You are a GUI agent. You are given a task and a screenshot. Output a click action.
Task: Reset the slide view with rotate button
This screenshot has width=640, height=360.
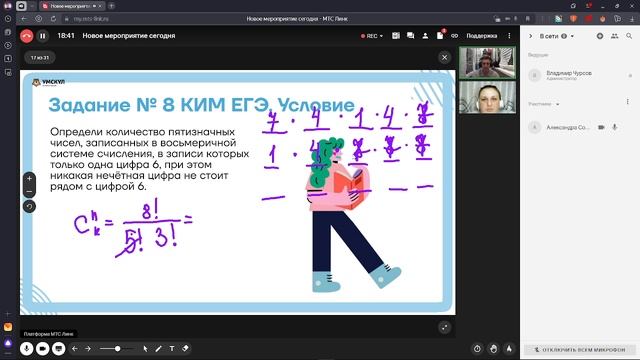[29, 207]
